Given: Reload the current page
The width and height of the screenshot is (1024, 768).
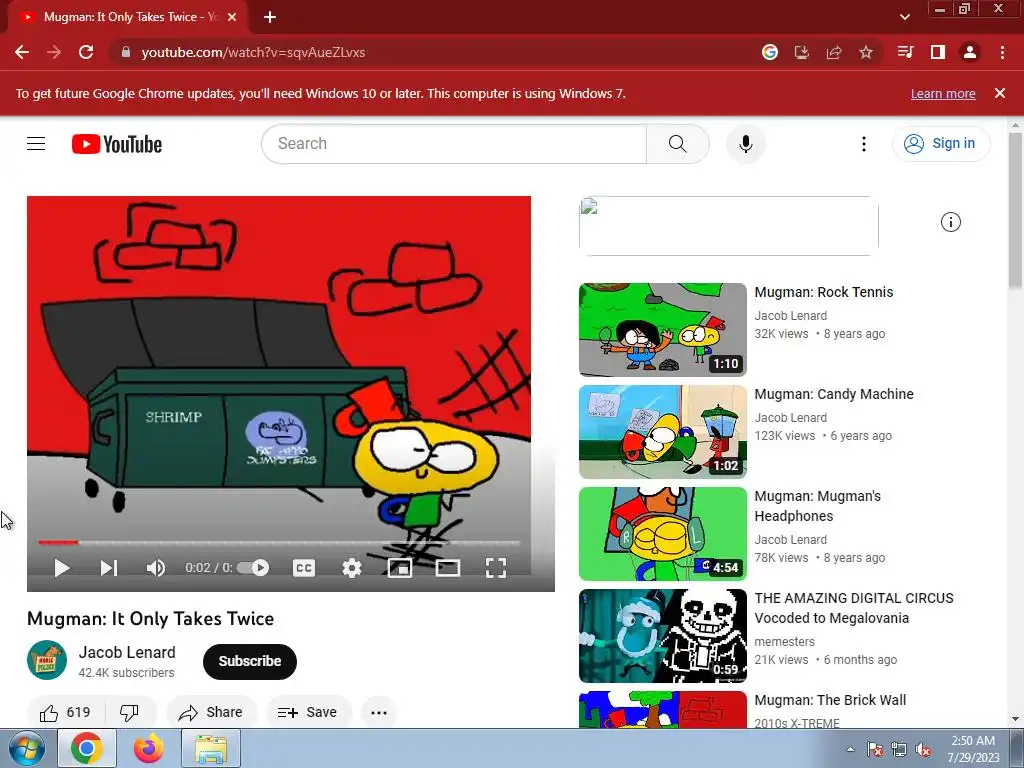Looking at the screenshot, I should (x=86, y=52).
